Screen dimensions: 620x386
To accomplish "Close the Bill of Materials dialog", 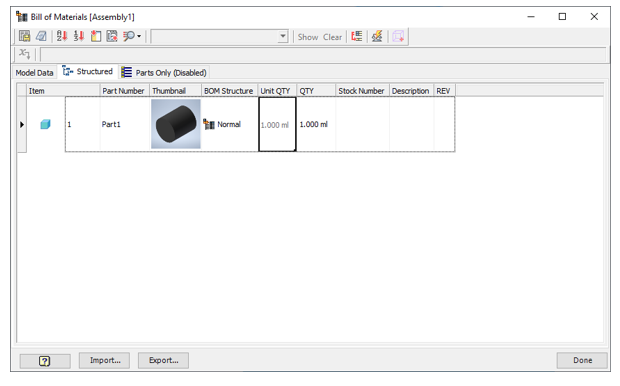I will click(x=594, y=17).
